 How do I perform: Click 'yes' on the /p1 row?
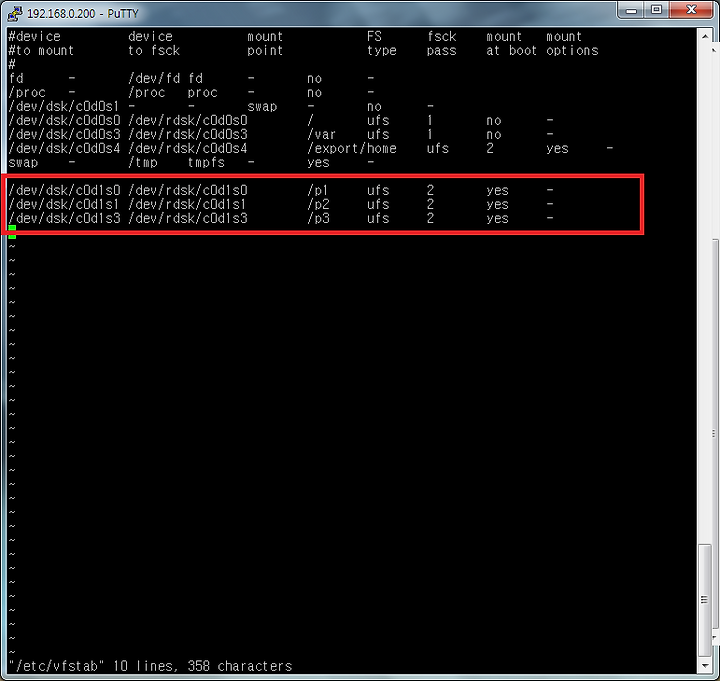pyautogui.click(x=497, y=190)
